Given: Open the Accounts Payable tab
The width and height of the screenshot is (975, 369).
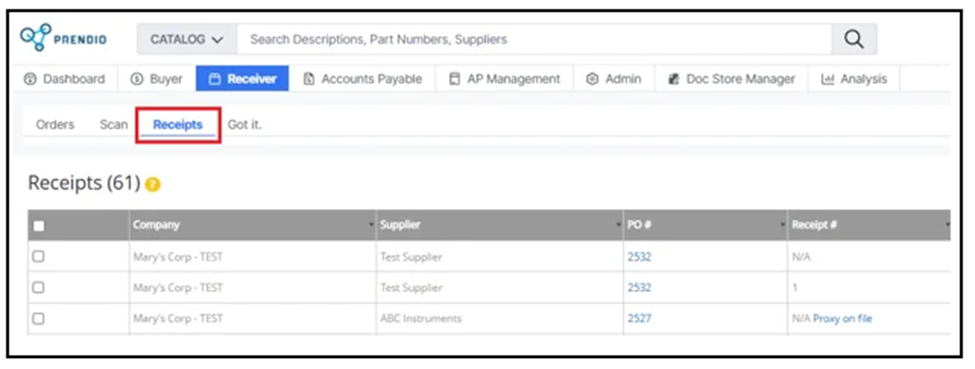Looking at the screenshot, I should [x=363, y=79].
